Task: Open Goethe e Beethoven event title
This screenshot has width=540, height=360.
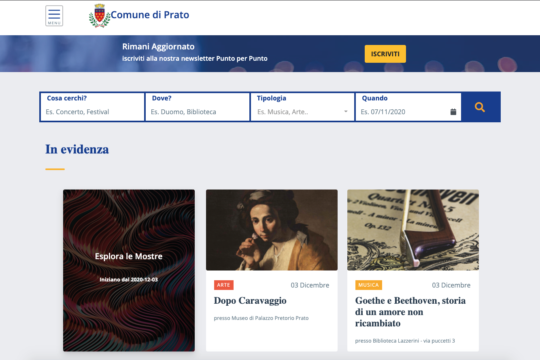Action: [x=411, y=312]
